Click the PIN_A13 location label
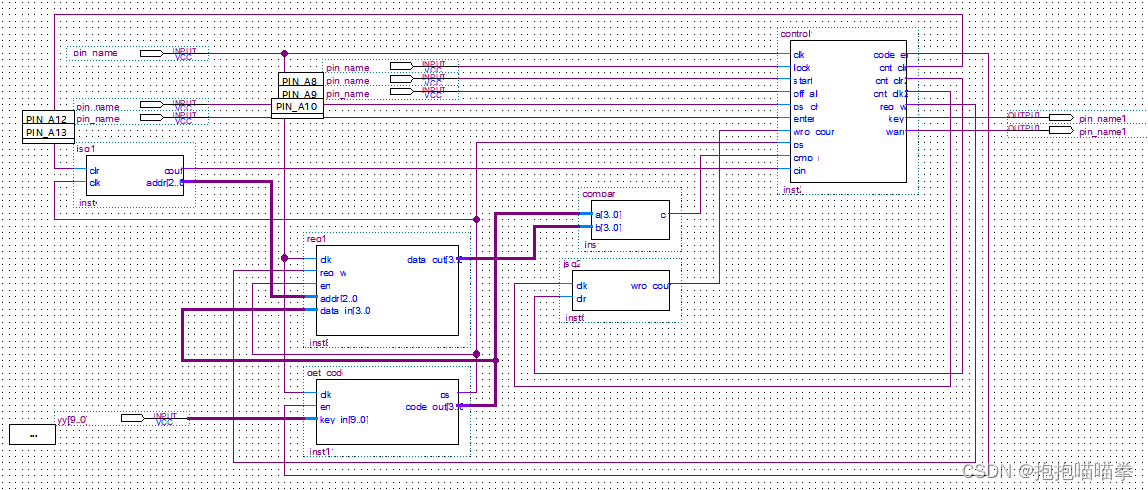Screen dimensions: 1148x490 (48, 133)
